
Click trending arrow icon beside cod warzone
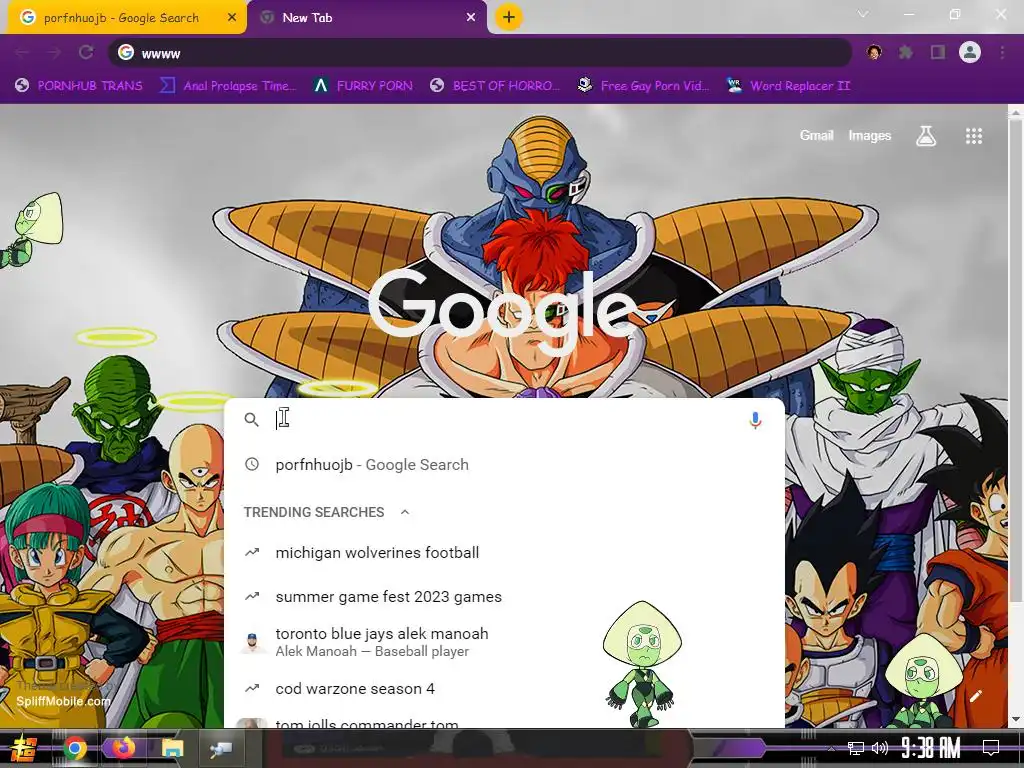pyautogui.click(x=251, y=688)
